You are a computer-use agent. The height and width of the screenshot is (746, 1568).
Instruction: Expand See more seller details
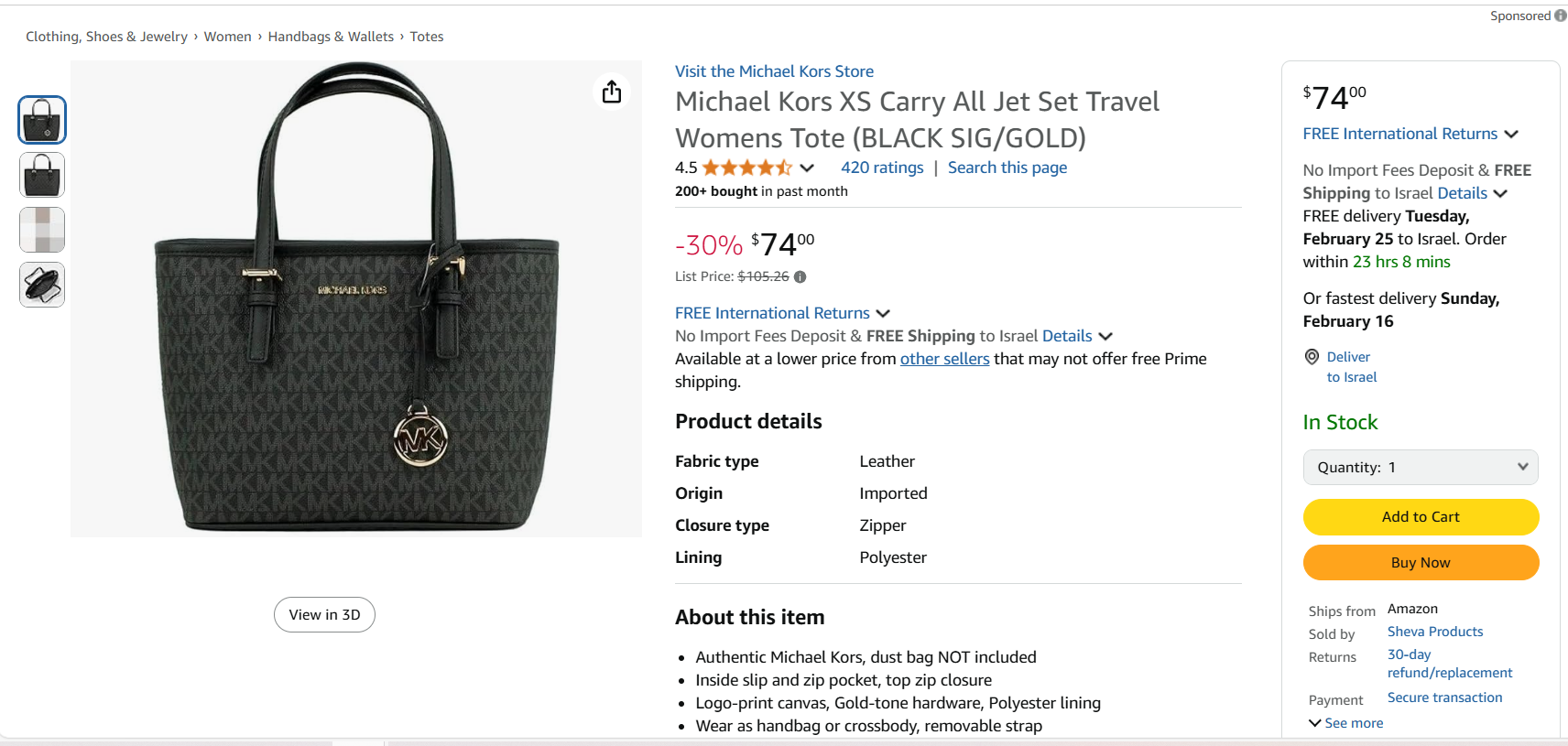(1346, 723)
